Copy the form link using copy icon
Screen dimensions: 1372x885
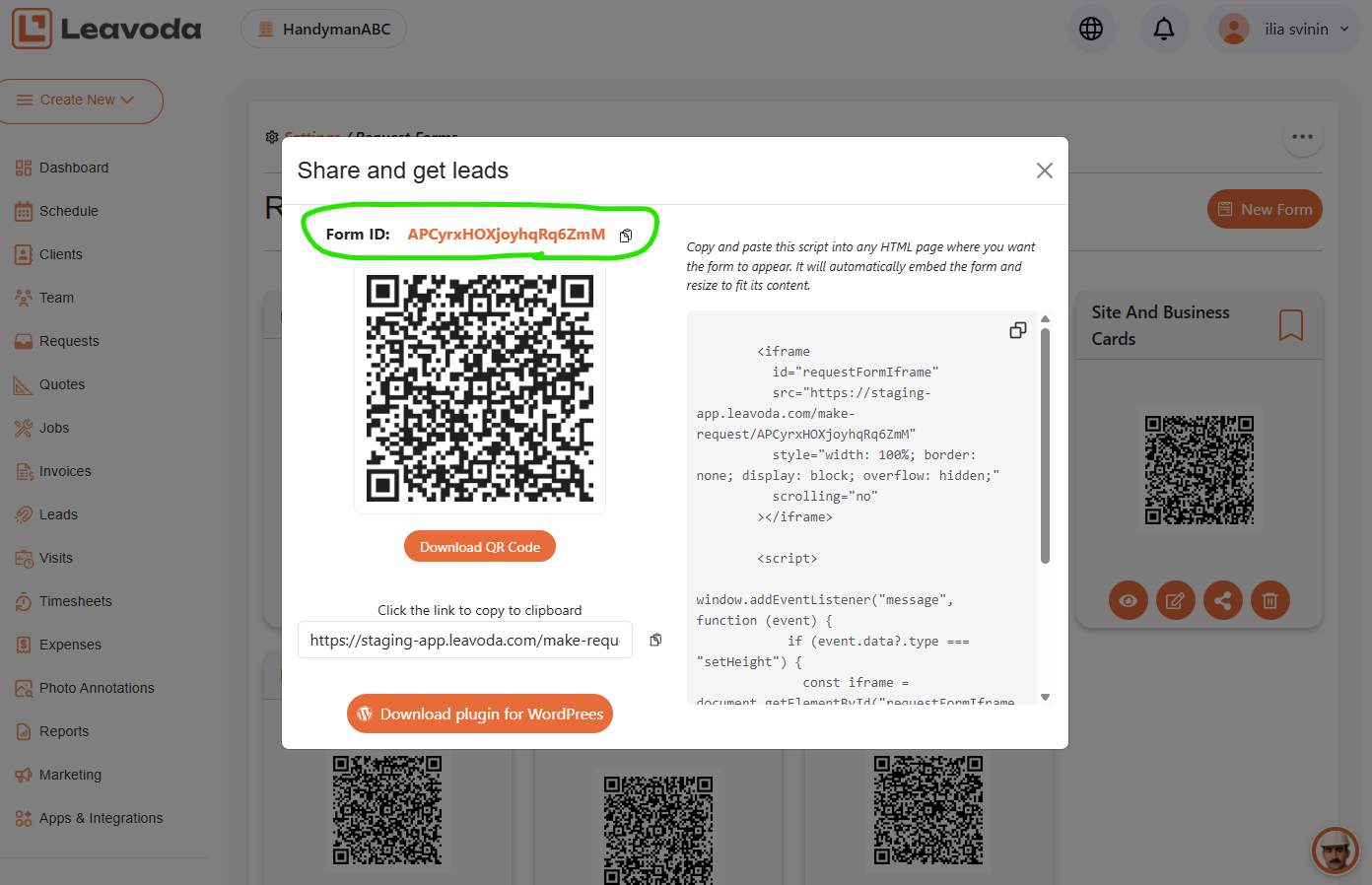click(655, 641)
